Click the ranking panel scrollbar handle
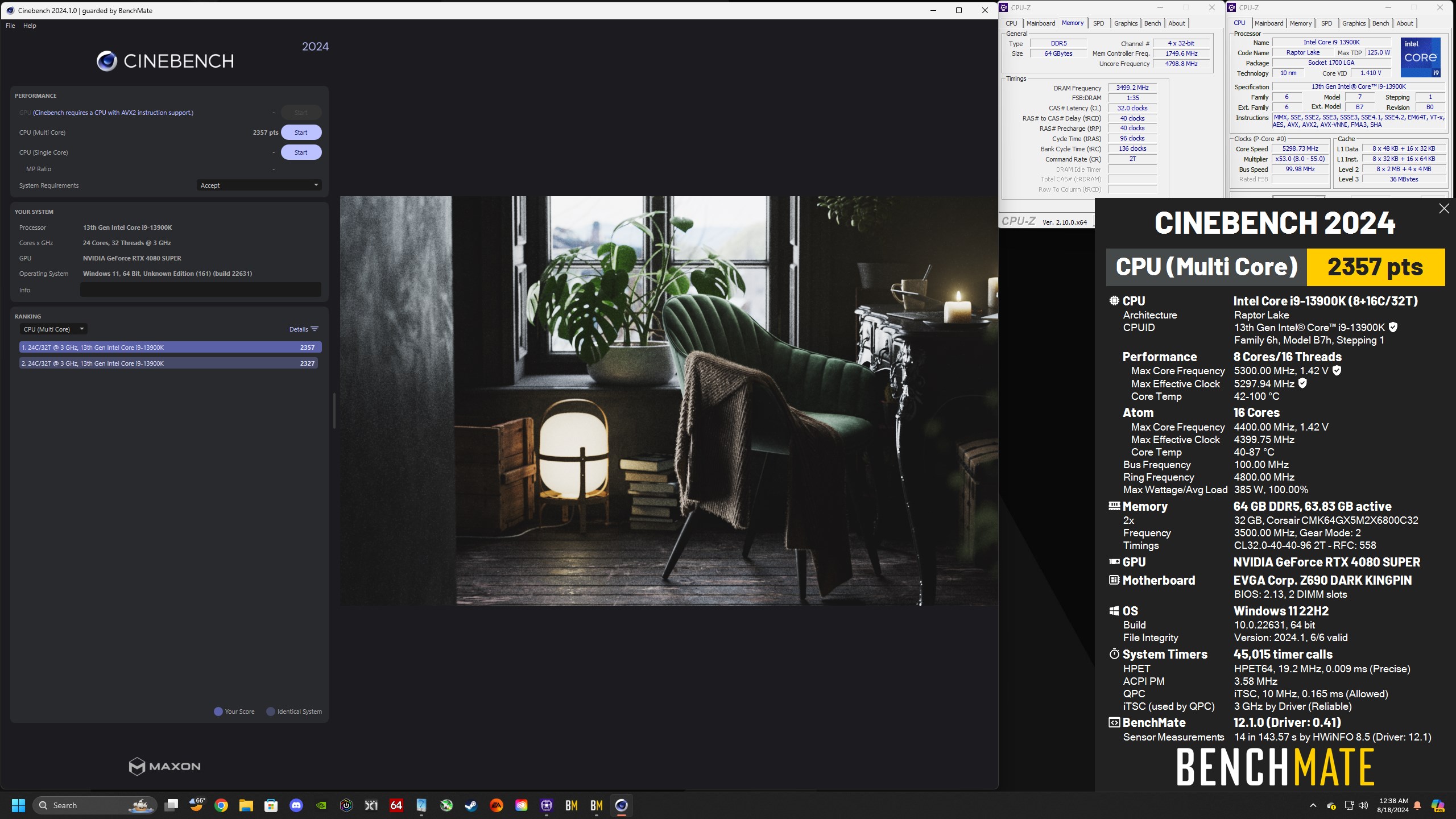Image resolution: width=1456 pixels, height=819 pixels. 334,411
